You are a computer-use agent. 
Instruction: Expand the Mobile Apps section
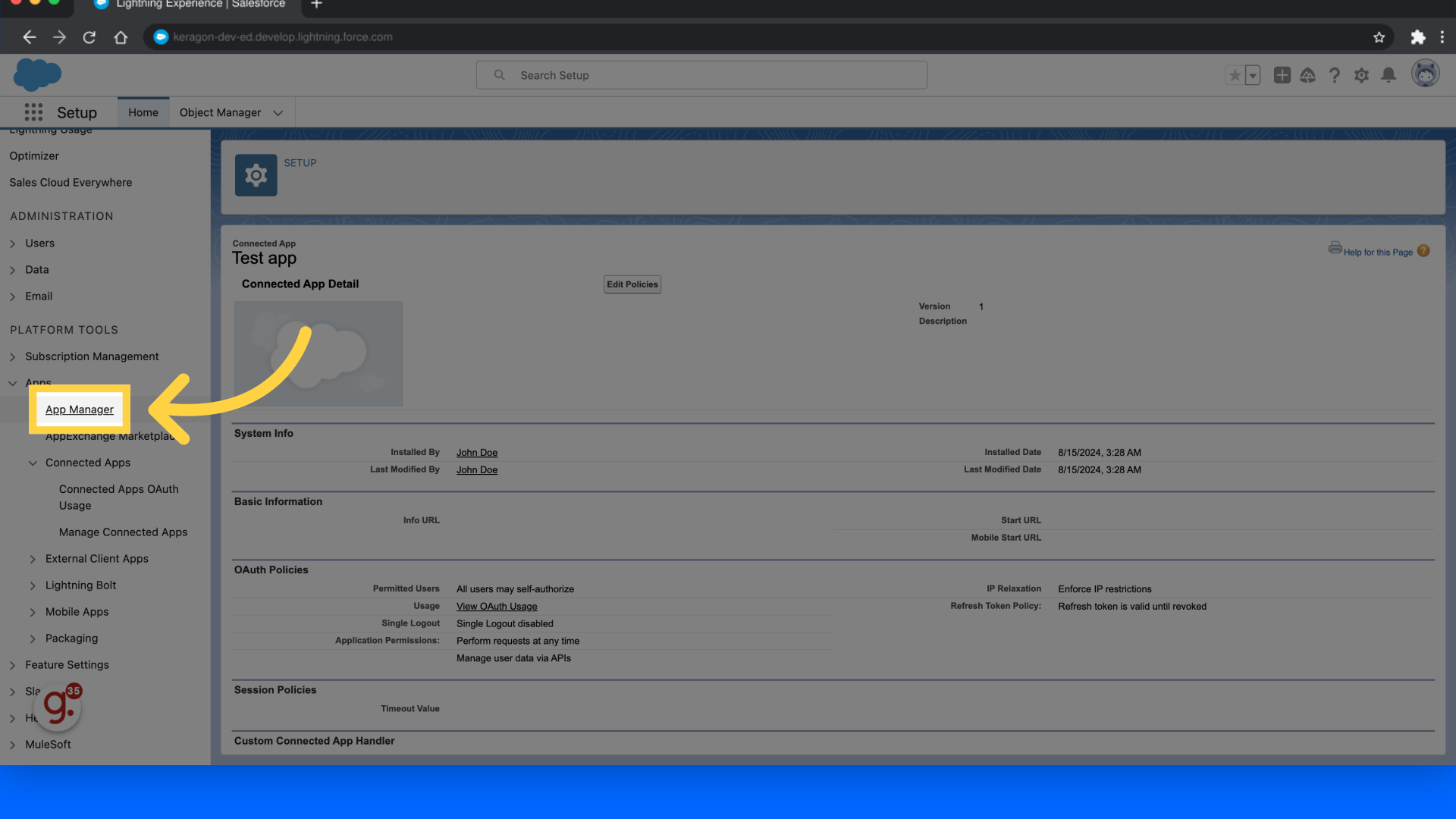tap(33, 613)
